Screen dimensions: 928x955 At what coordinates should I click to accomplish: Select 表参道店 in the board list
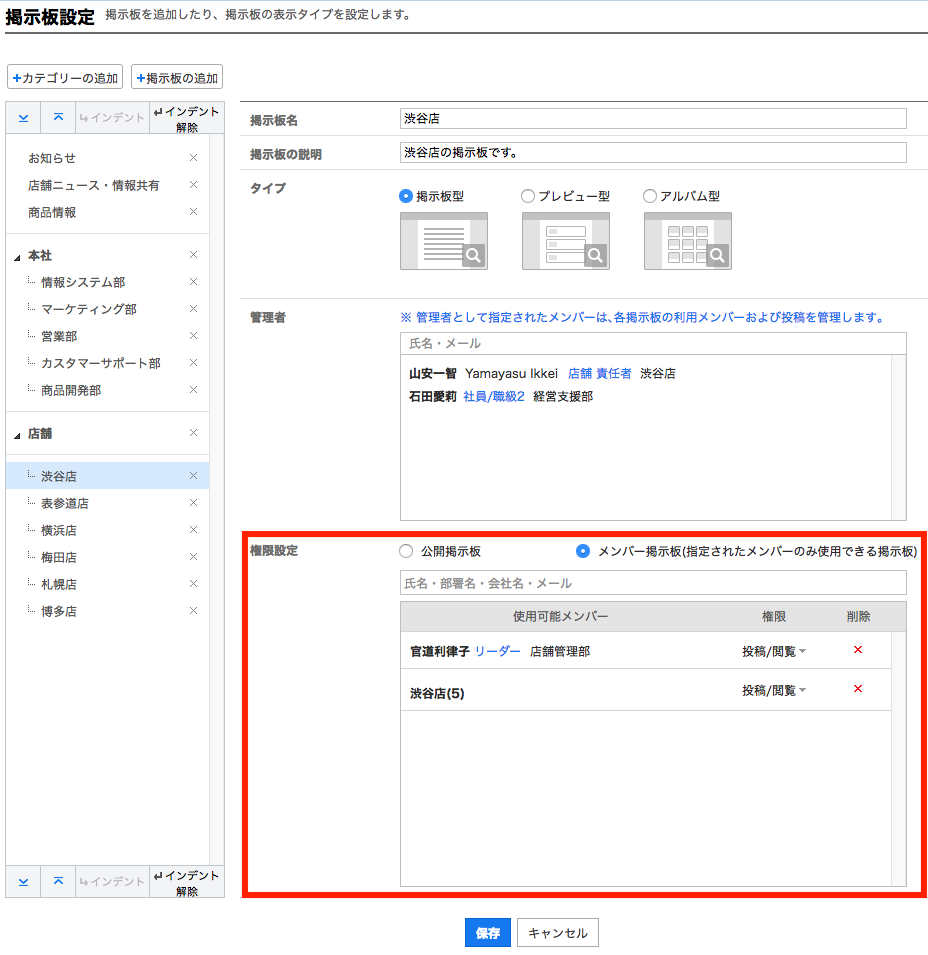coord(65,503)
